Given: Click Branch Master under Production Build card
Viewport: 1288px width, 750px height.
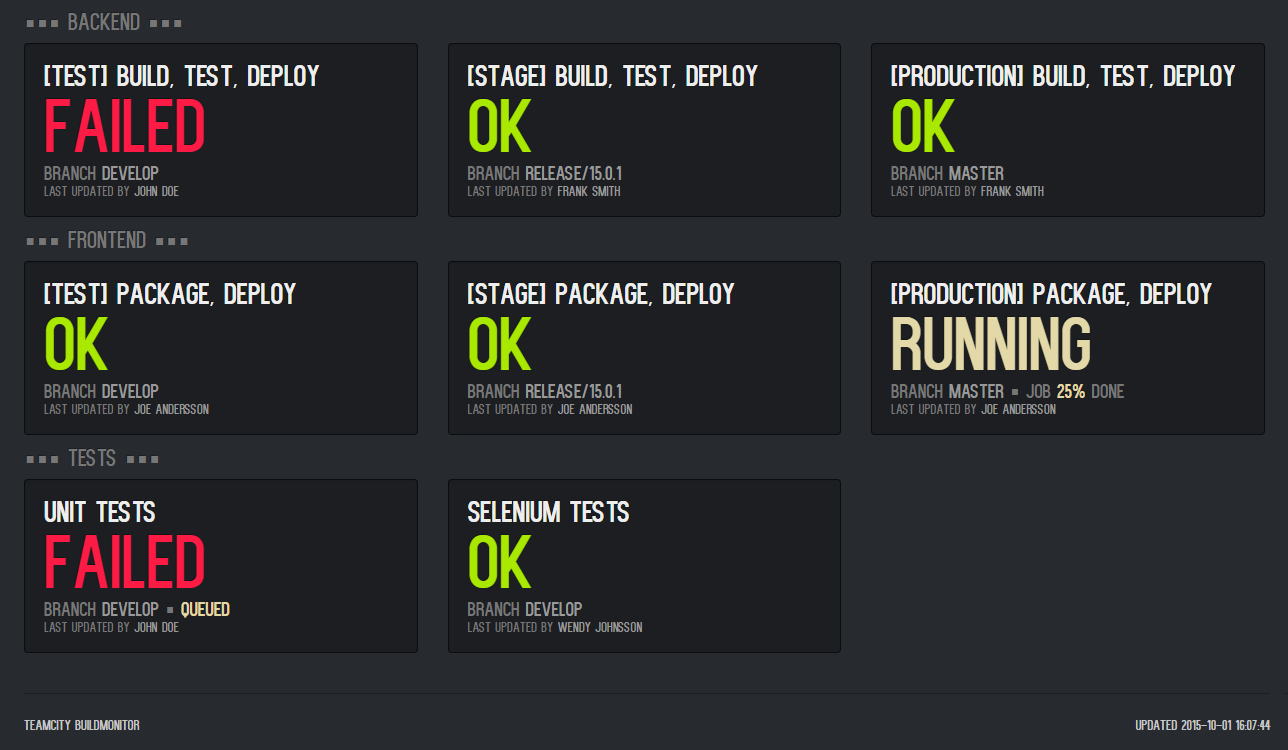Looking at the screenshot, I should (x=947, y=173).
